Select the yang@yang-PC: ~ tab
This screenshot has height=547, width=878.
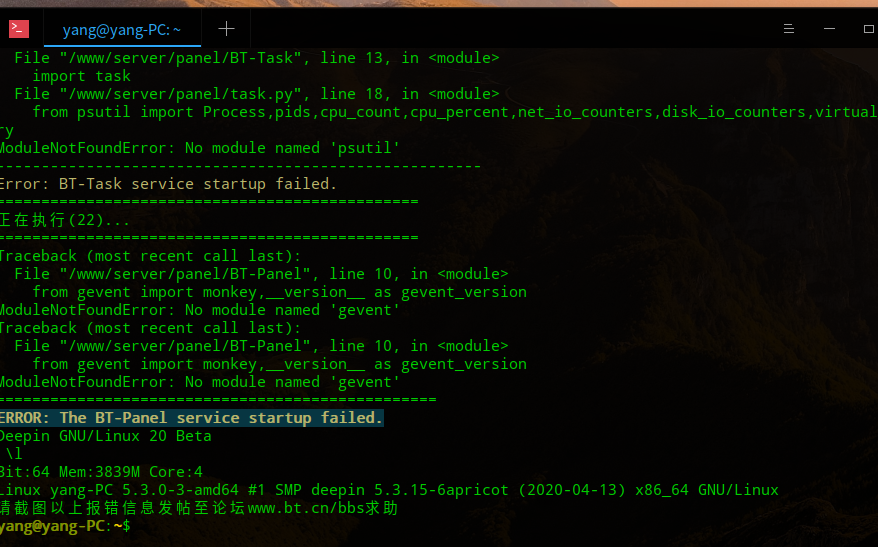click(122, 29)
